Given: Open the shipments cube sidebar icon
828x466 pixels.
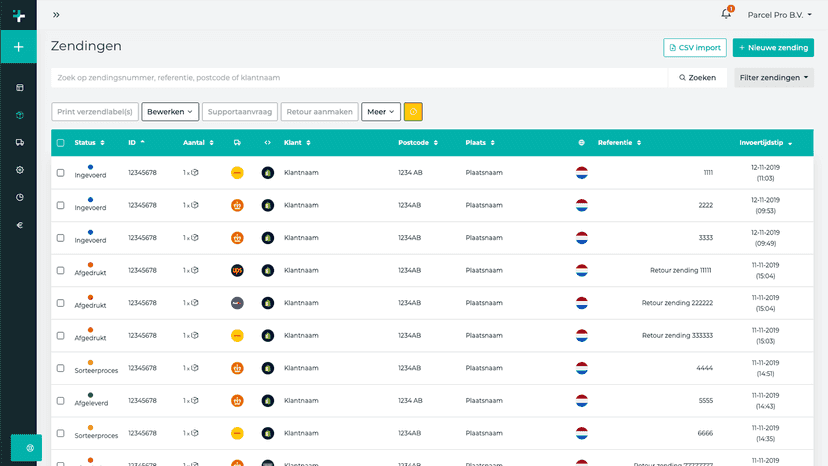Looking at the screenshot, I should point(20,115).
